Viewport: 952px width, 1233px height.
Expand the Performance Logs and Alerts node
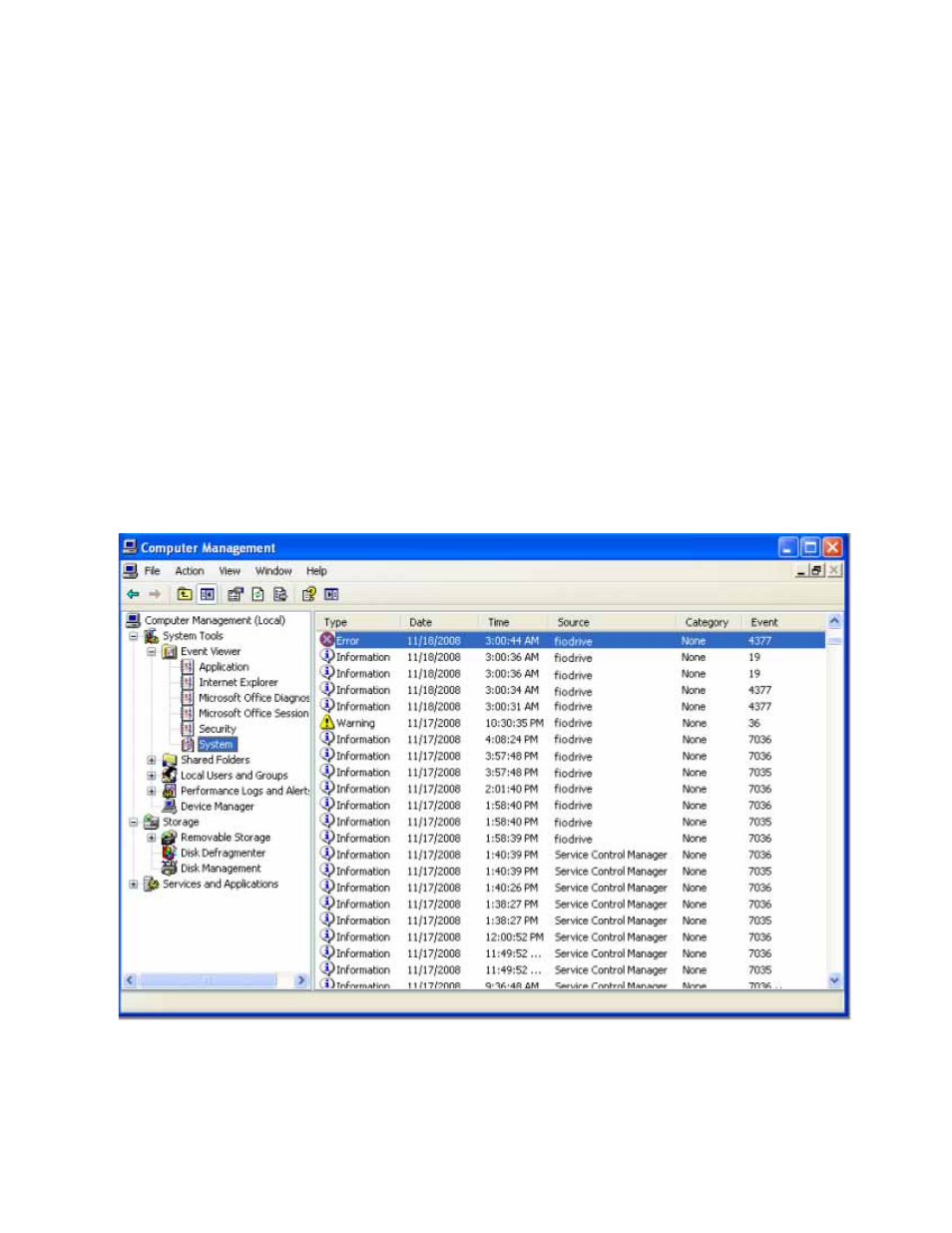(152, 791)
